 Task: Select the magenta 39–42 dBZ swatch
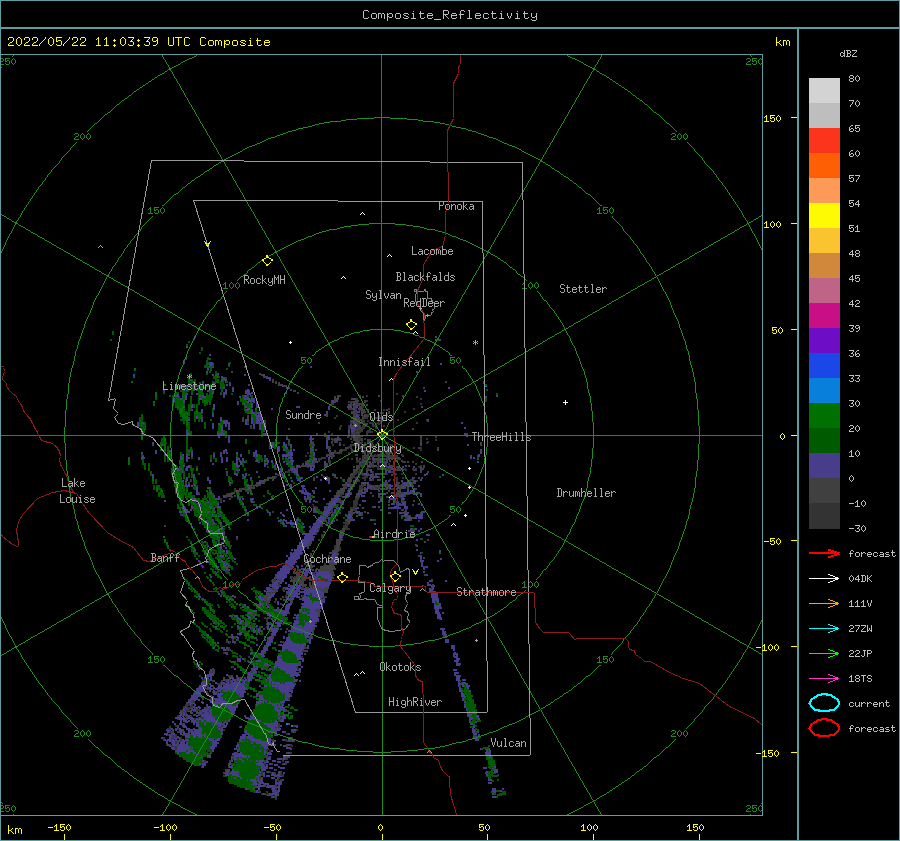[824, 316]
